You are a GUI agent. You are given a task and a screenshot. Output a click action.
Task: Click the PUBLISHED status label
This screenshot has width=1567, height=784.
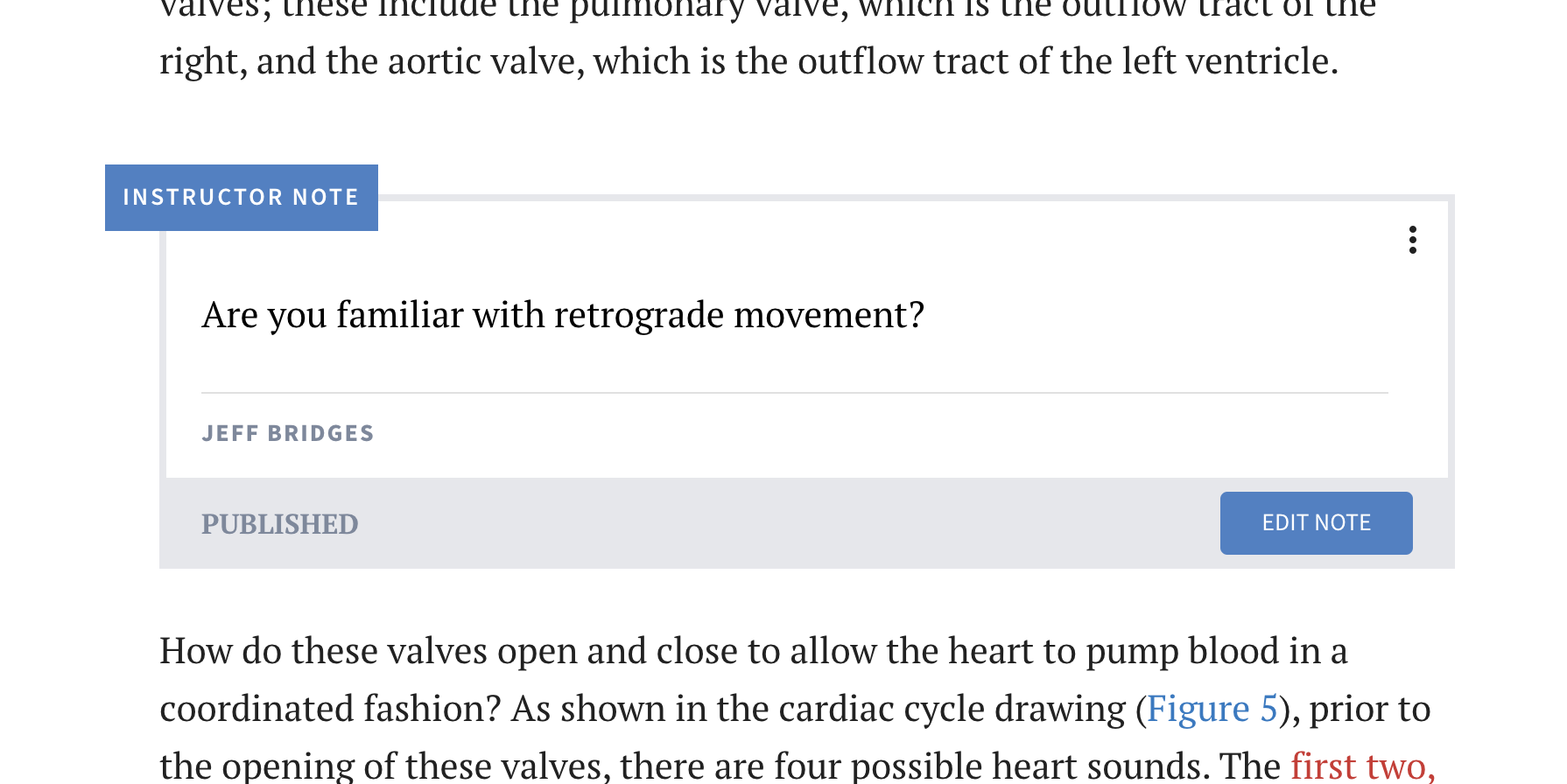pos(279,524)
